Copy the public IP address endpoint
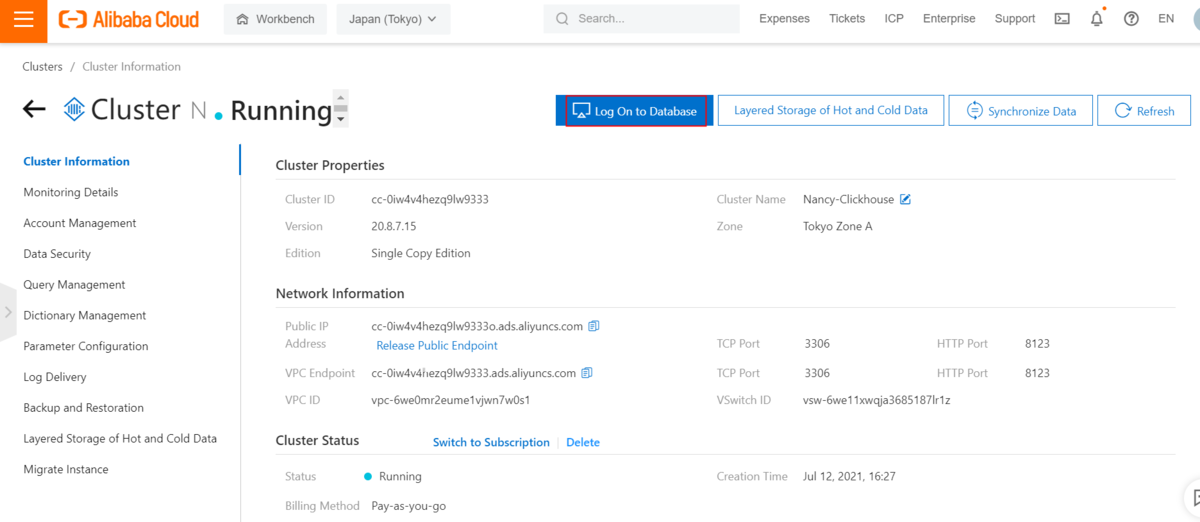The width and height of the screenshot is (1200, 522). [x=594, y=326]
